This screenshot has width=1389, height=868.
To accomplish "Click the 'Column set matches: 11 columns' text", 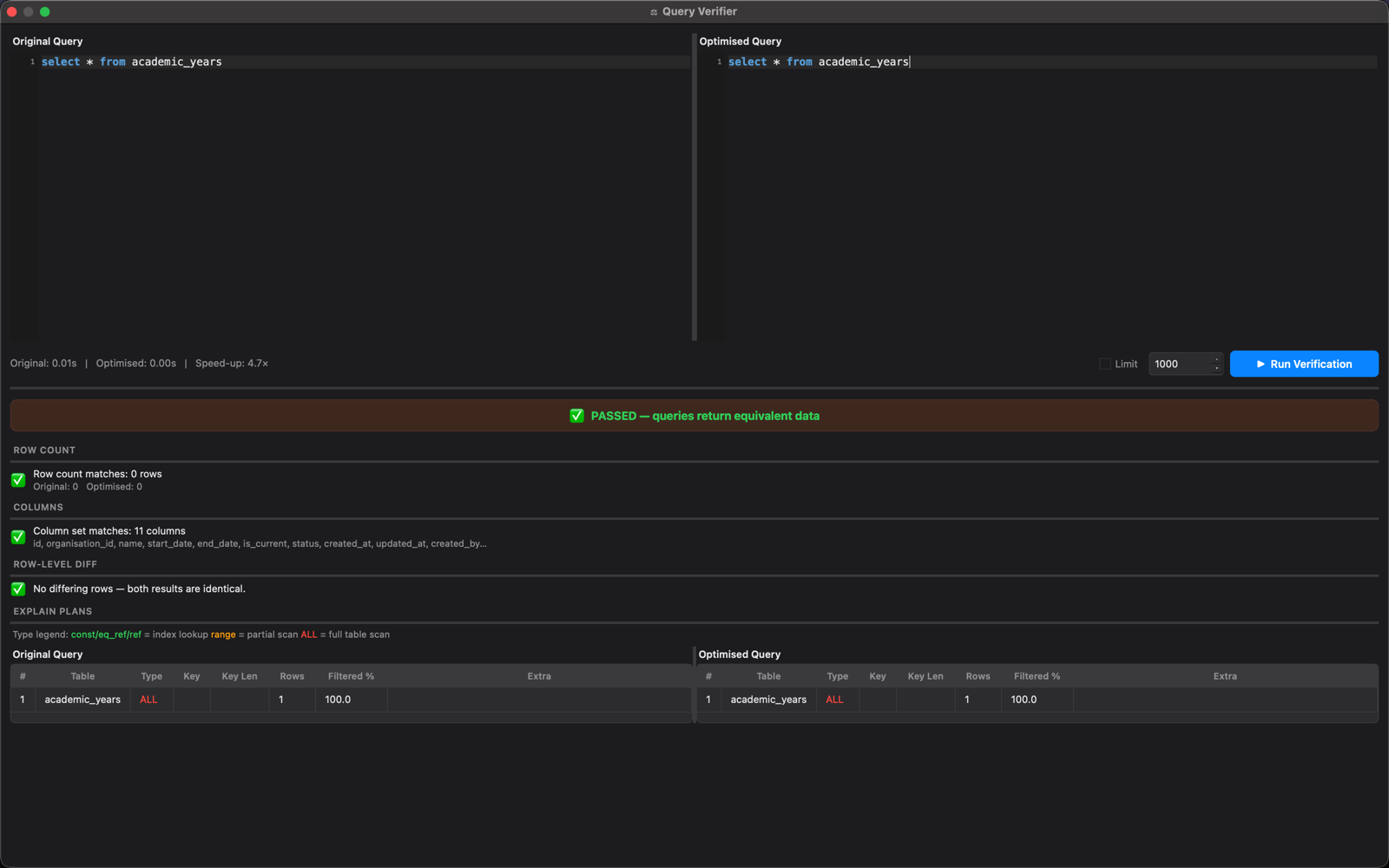I will [109, 531].
